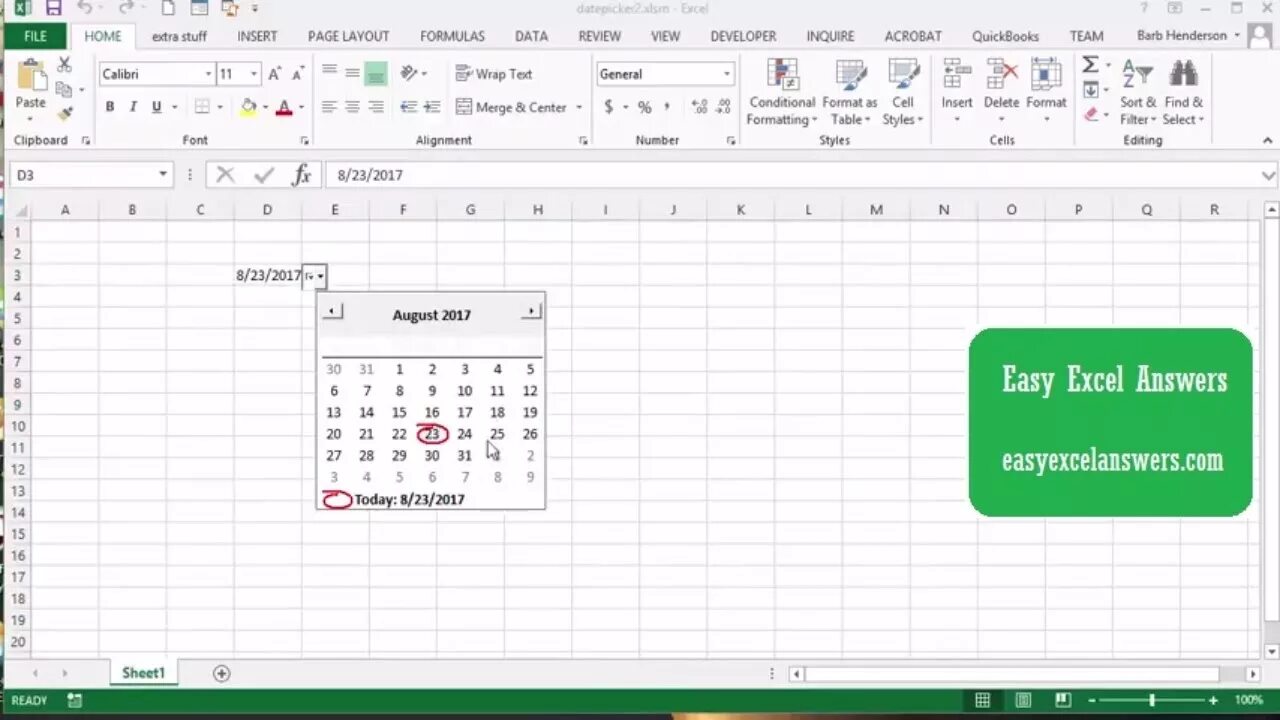The image size is (1280, 720).
Task: Toggle Bold formatting
Action: pyautogui.click(x=109, y=107)
